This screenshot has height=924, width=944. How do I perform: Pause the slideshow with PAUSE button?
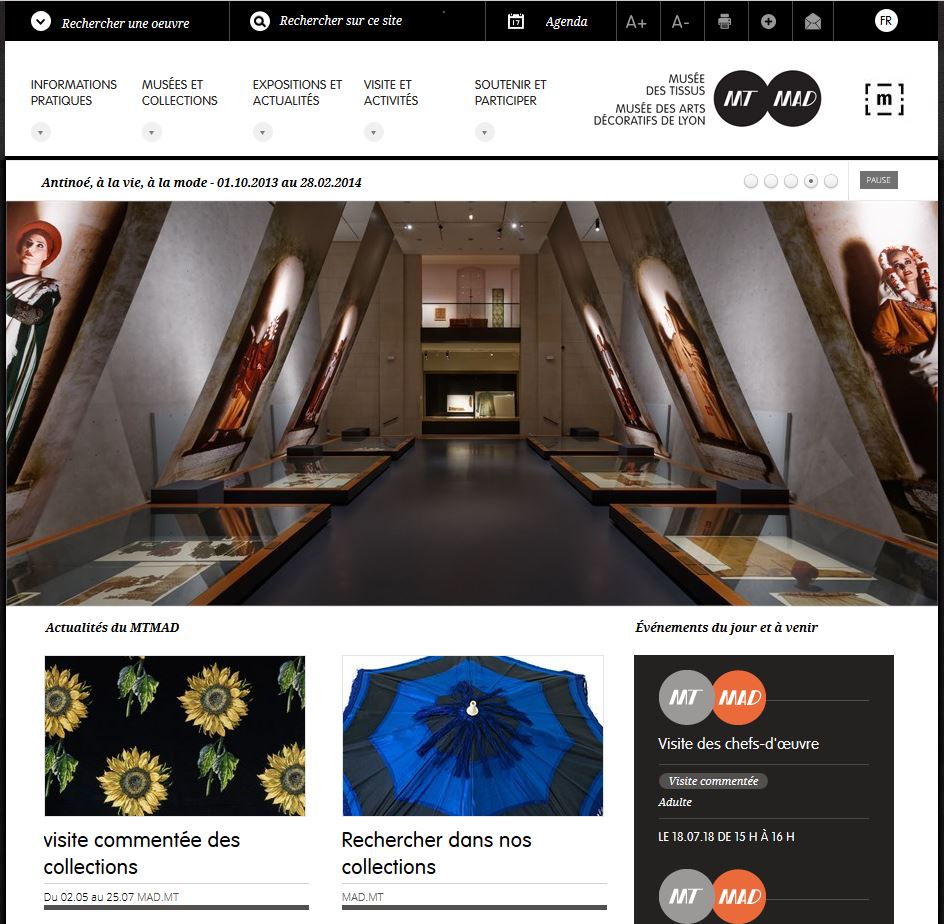878,180
